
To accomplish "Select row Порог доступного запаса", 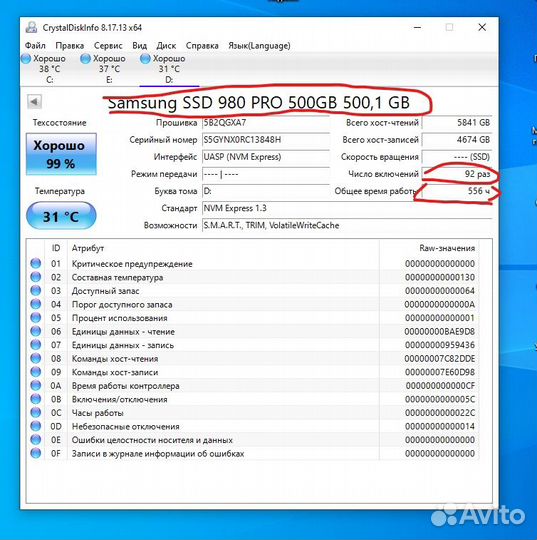I will tap(253, 304).
